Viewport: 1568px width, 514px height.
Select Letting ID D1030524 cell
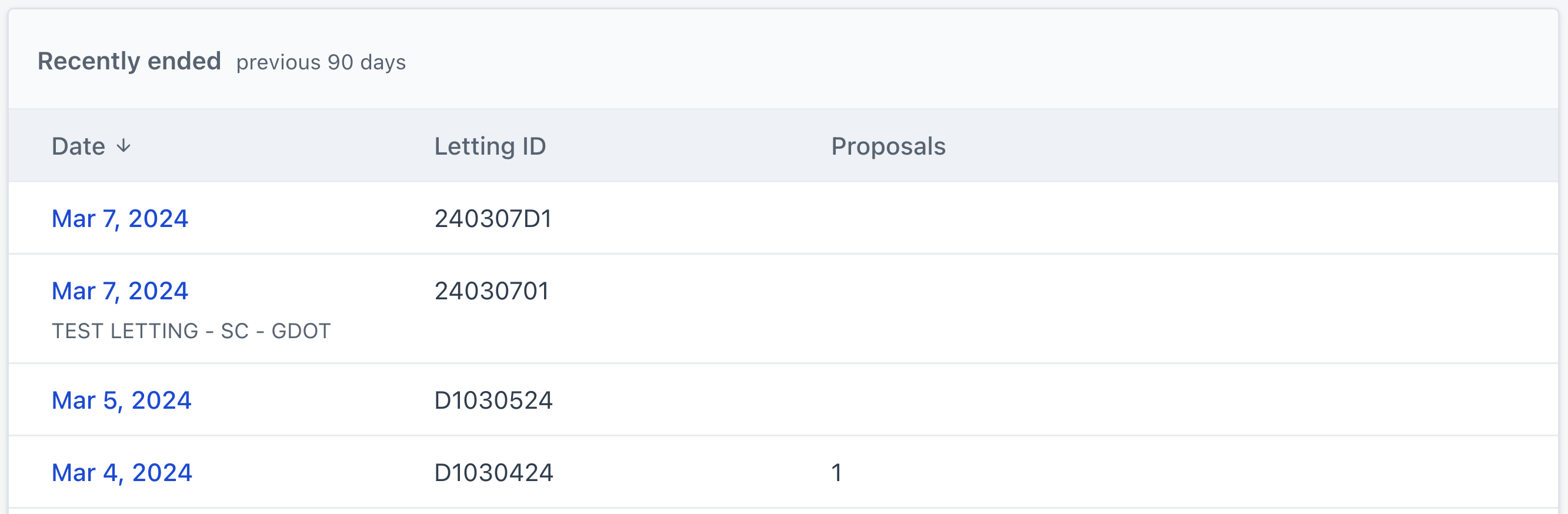pos(493,400)
